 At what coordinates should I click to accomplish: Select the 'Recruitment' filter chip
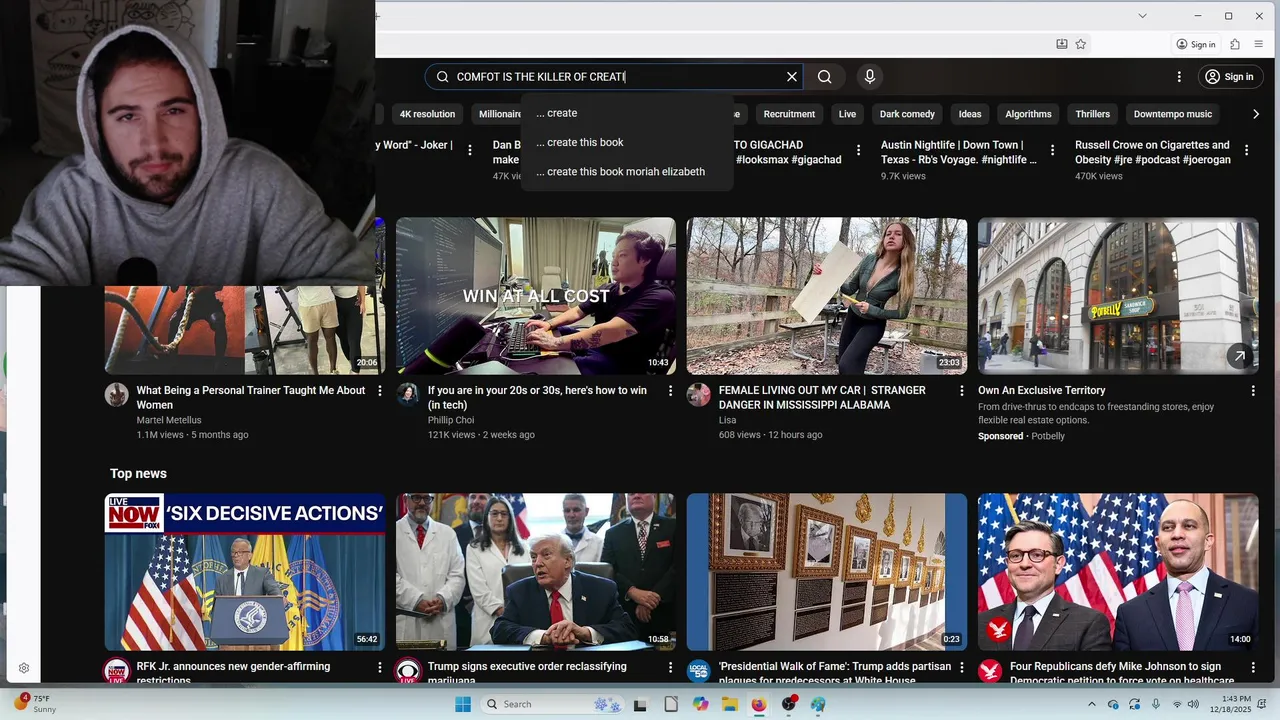789,114
